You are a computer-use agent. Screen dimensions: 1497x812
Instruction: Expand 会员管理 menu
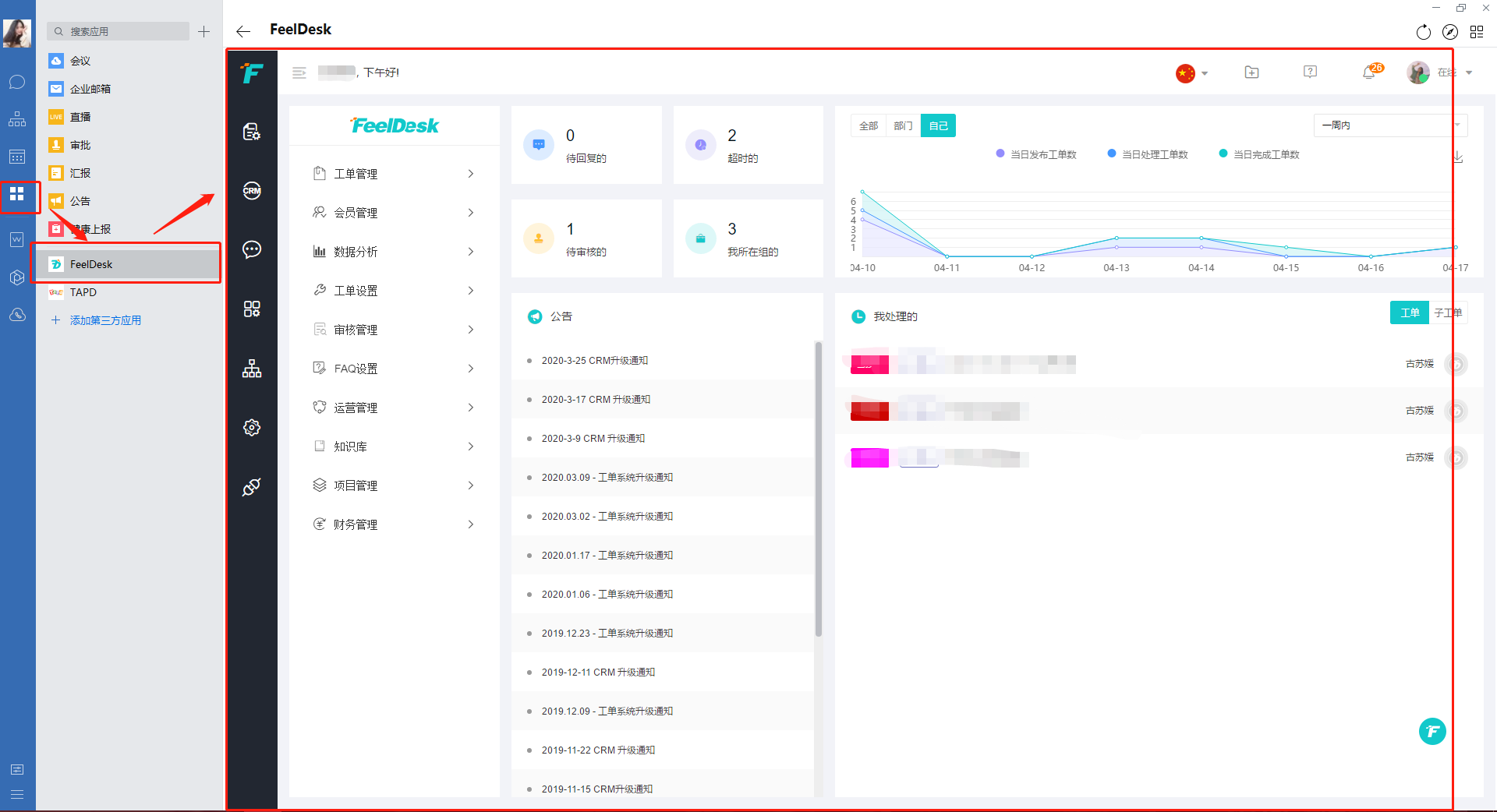click(394, 213)
